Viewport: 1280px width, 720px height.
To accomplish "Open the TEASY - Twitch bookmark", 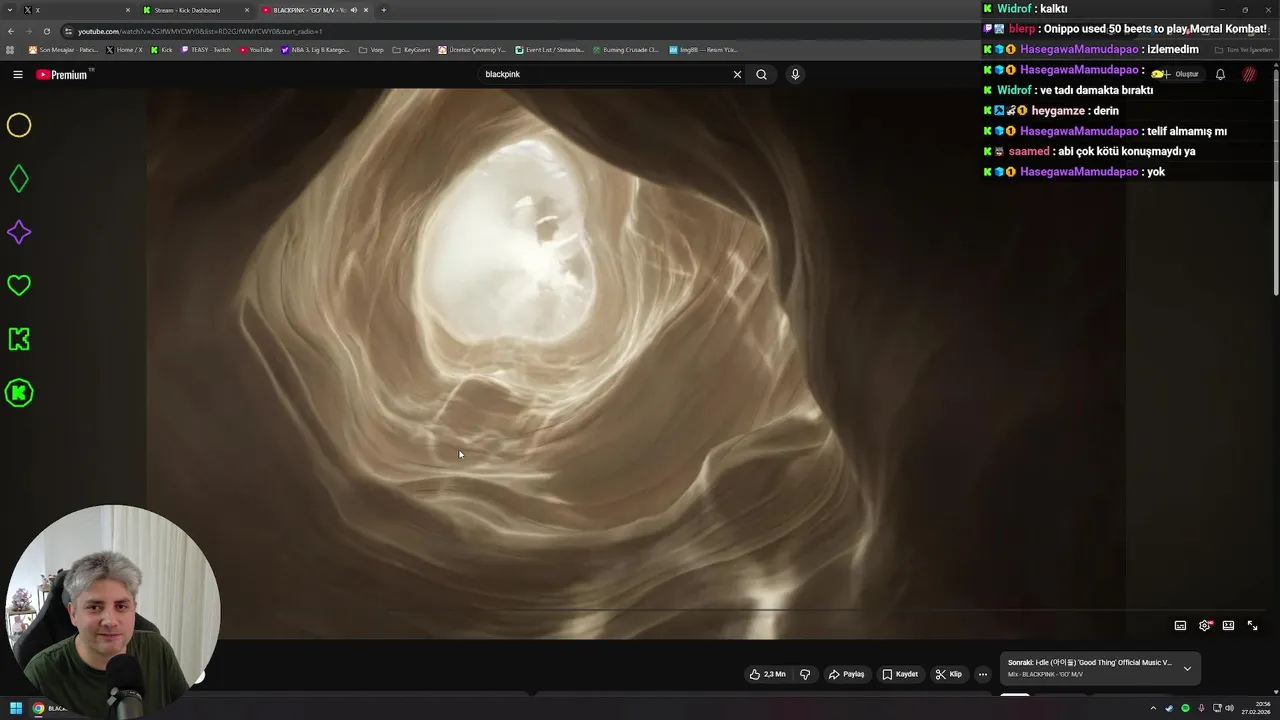I will click(206, 49).
